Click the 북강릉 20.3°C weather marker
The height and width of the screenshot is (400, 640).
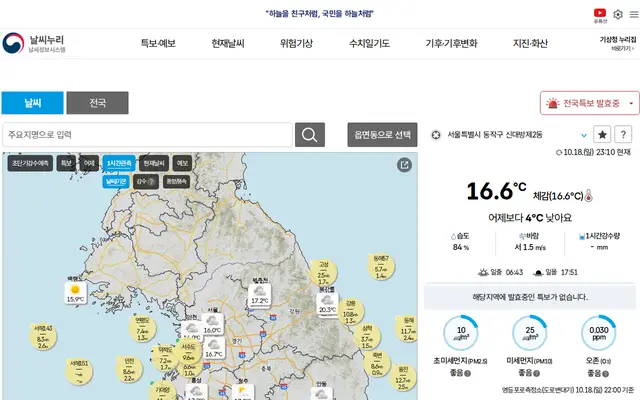pos(327,303)
